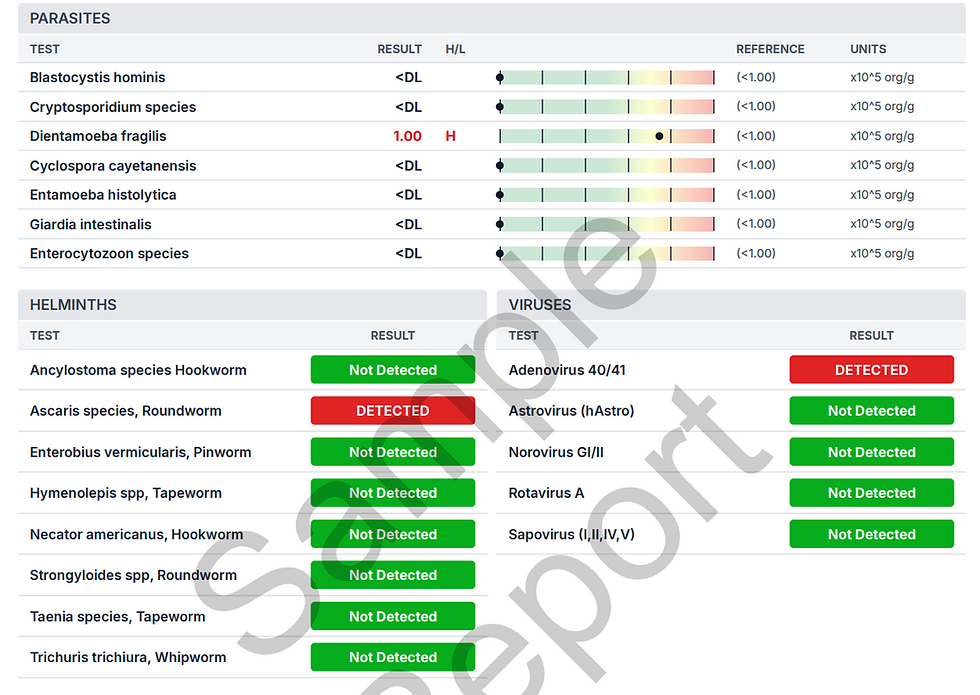Screen dimensions: 980x695
Task: Click the Viruses RESULT column header
Action: [871, 336]
